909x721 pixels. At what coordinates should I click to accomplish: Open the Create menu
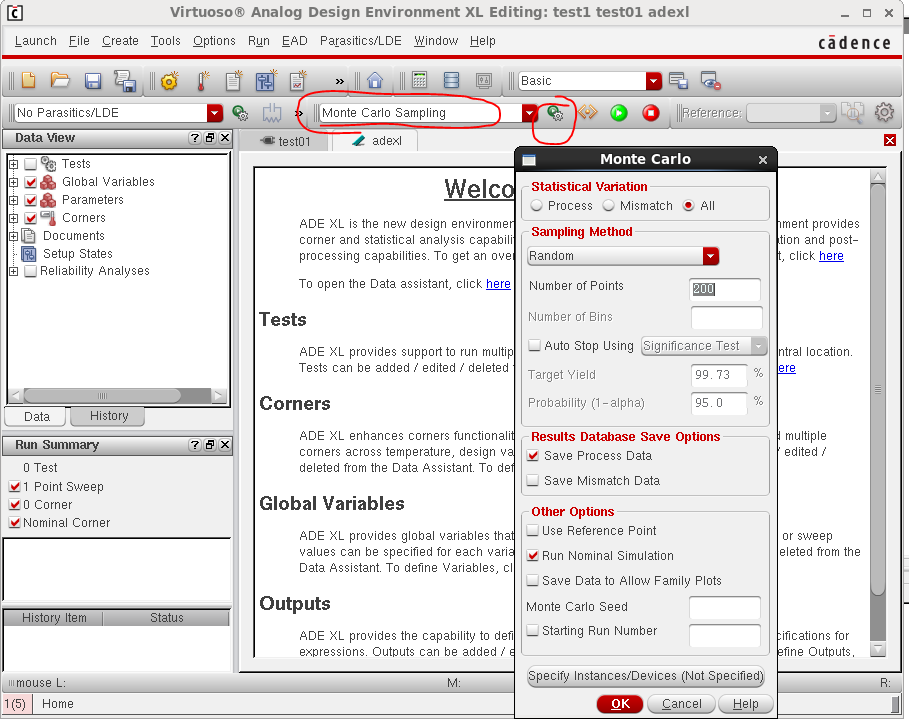[x=120, y=41]
